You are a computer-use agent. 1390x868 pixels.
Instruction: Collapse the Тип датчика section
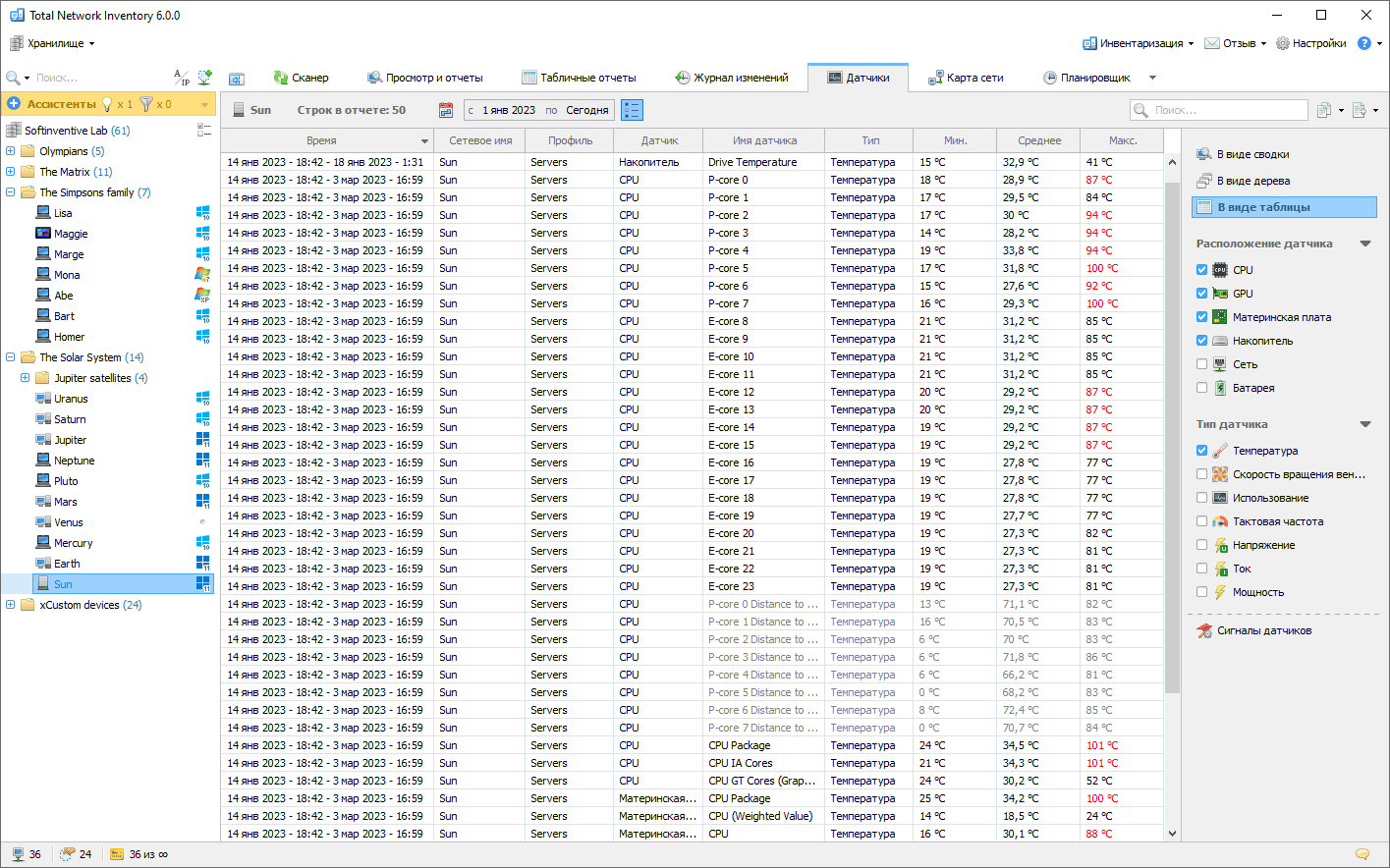(x=1365, y=424)
